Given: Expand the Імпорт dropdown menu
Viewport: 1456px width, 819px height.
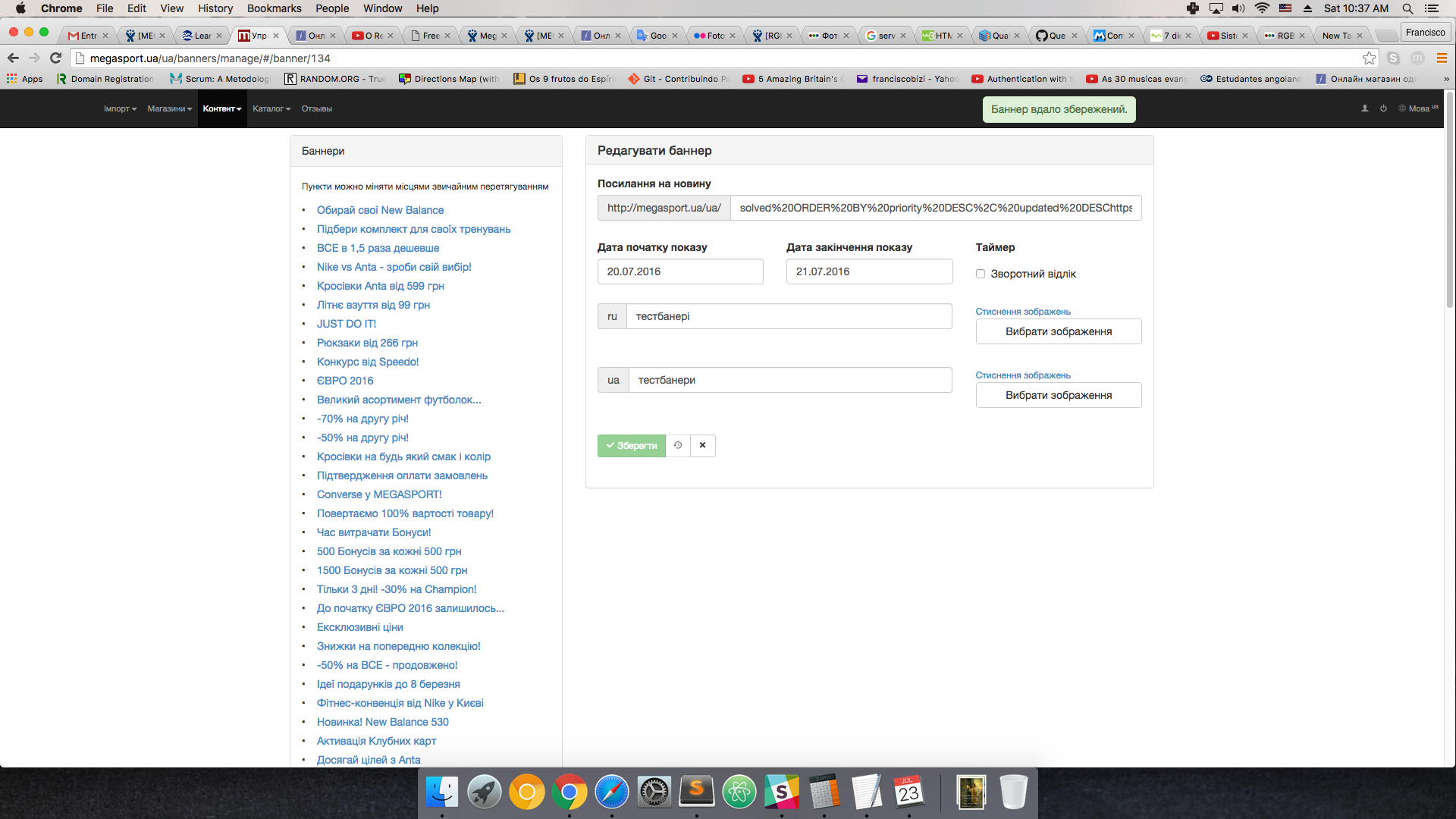Looking at the screenshot, I should coord(120,108).
